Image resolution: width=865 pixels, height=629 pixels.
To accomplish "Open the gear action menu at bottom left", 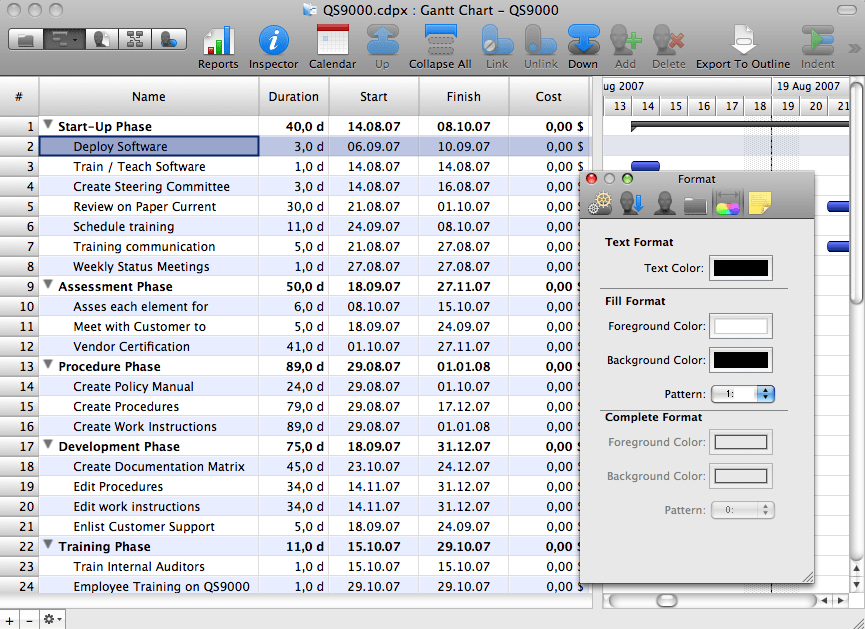I will pyautogui.click(x=51, y=620).
